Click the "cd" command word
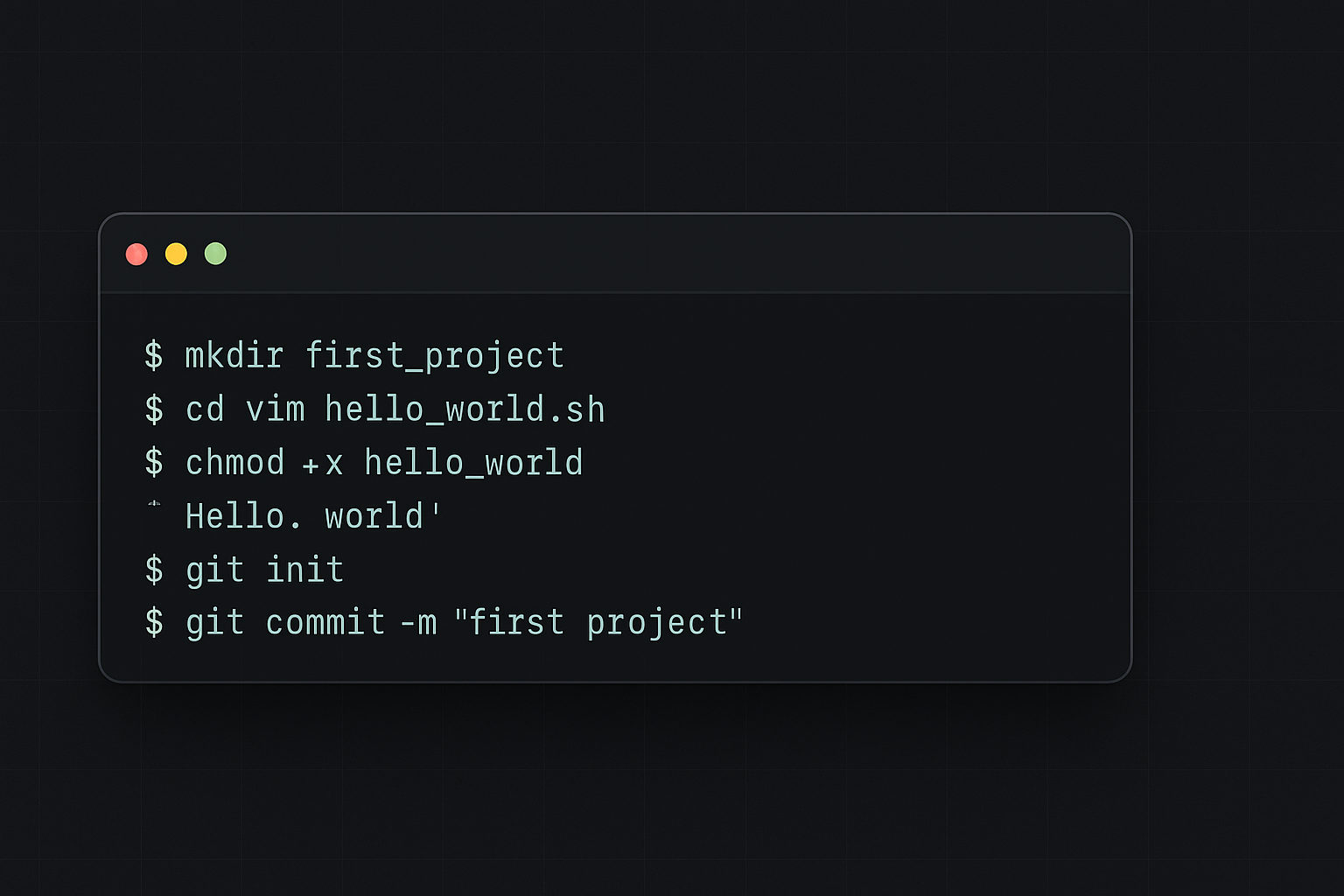 205,409
